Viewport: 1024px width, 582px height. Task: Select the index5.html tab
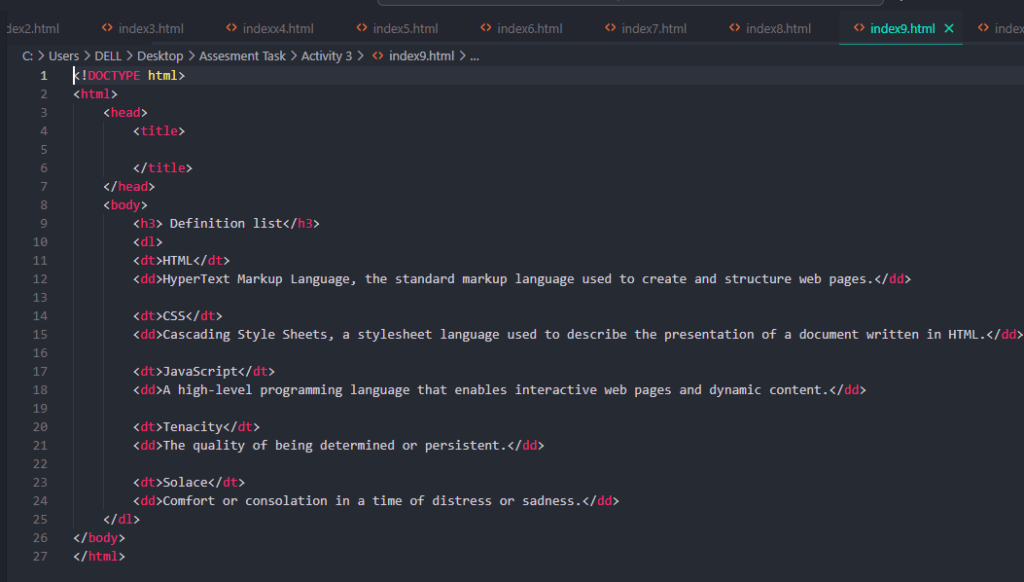coord(405,29)
